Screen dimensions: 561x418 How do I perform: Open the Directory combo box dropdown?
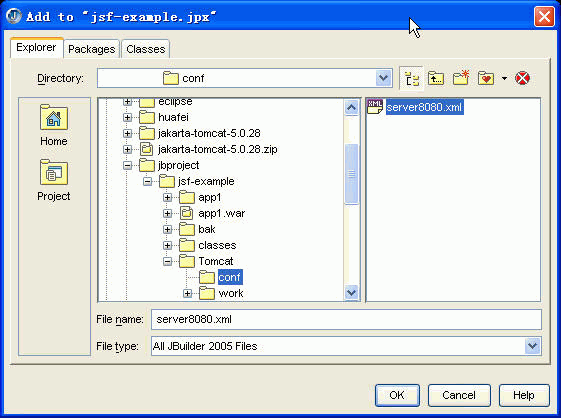click(x=383, y=78)
